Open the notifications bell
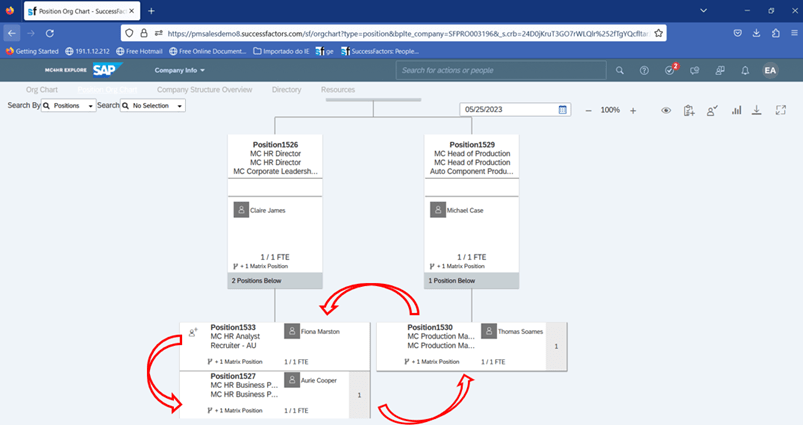This screenshot has height=425, width=803. pos(745,71)
